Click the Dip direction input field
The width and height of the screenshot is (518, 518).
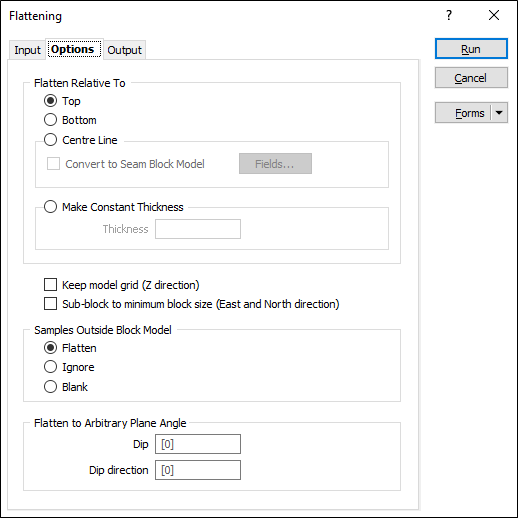[x=198, y=470]
